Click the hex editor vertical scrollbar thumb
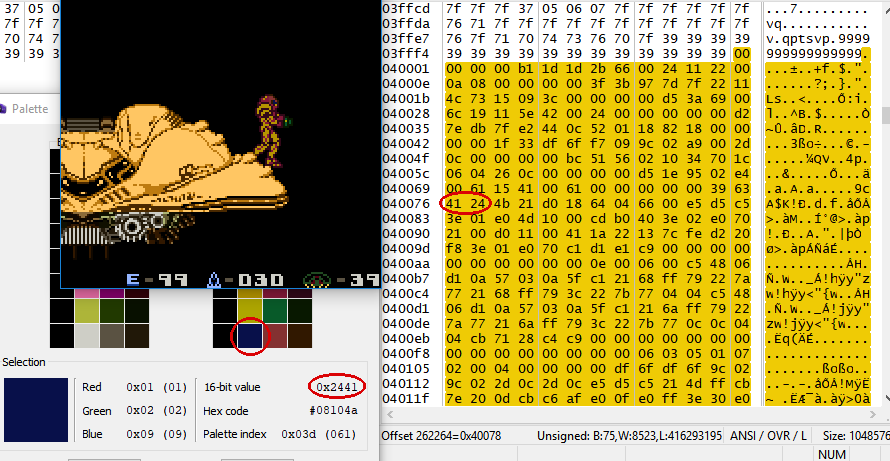Image resolution: width=890 pixels, height=461 pixels. click(x=884, y=115)
